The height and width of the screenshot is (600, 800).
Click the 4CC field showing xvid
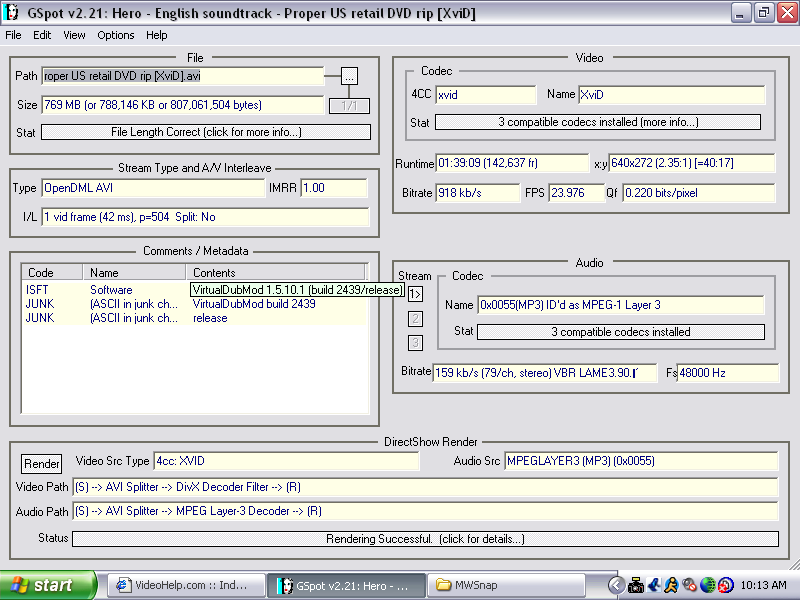[486, 95]
